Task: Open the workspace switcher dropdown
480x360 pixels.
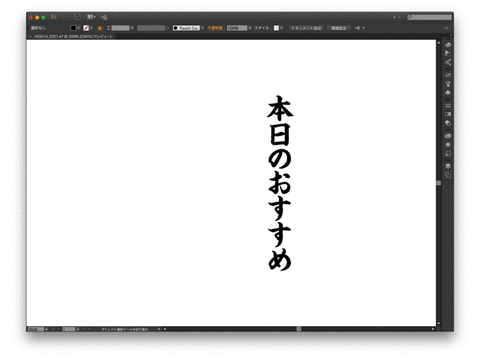Action: coord(396,17)
